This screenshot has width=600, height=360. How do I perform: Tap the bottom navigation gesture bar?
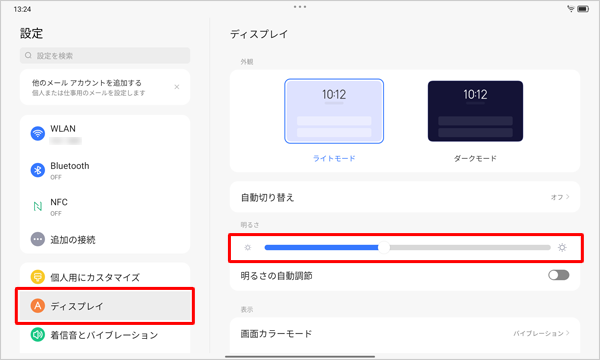(x=300, y=356)
